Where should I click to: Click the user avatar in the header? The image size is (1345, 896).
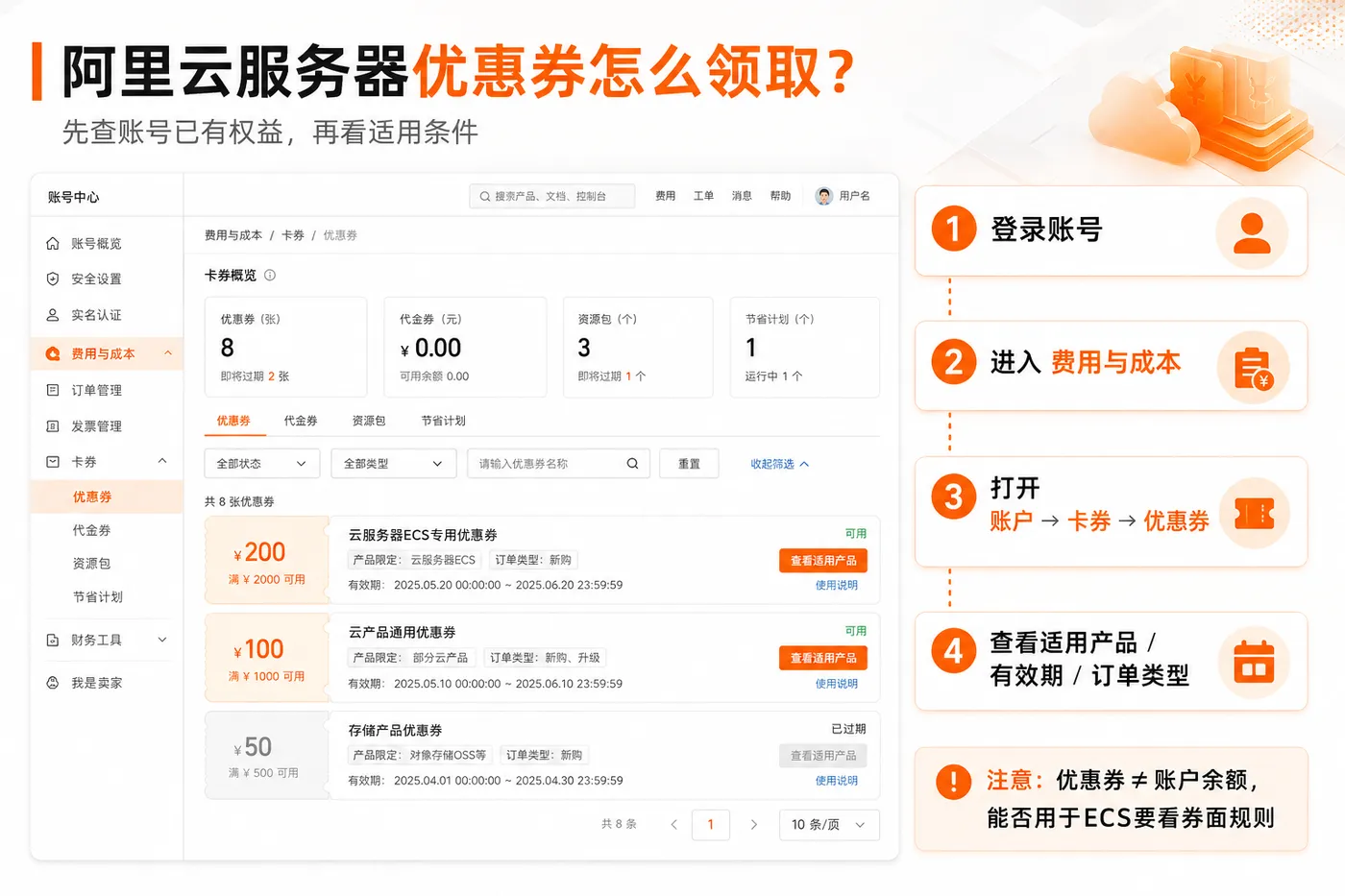tap(823, 196)
